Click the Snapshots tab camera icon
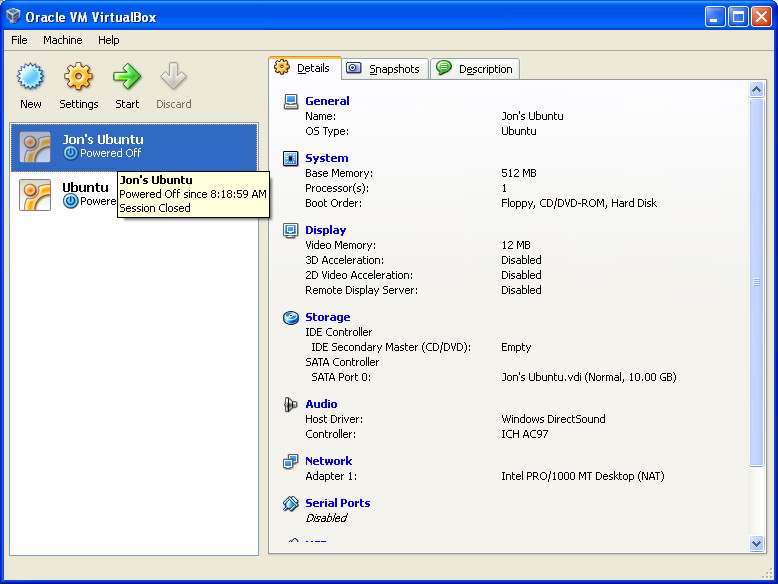 tap(353, 68)
